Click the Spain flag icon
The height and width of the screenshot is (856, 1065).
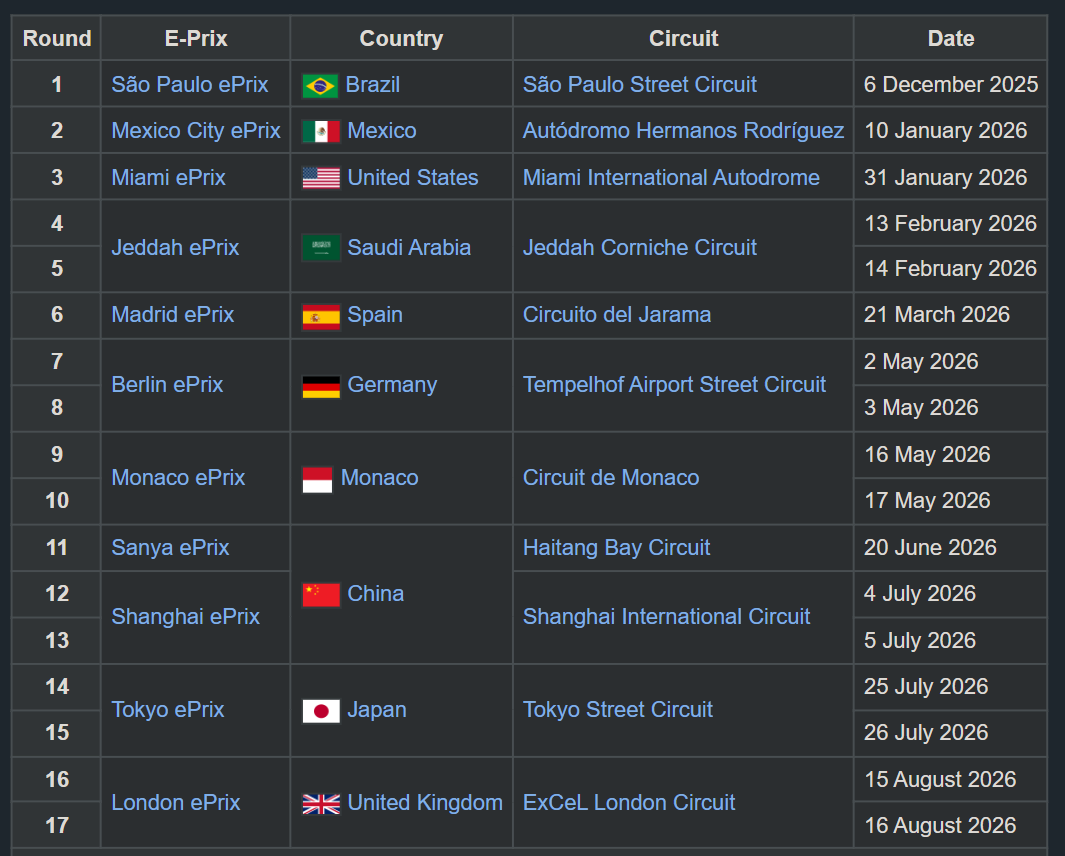[x=321, y=317]
